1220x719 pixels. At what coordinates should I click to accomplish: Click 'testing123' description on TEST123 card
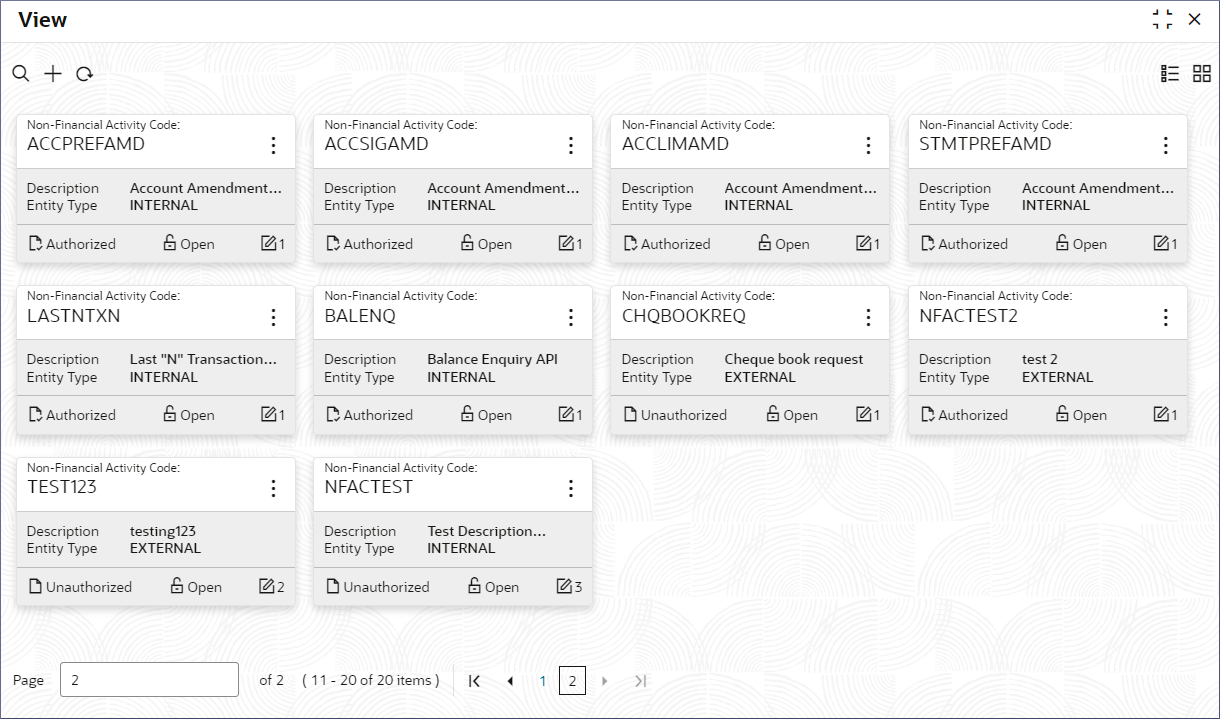163,531
